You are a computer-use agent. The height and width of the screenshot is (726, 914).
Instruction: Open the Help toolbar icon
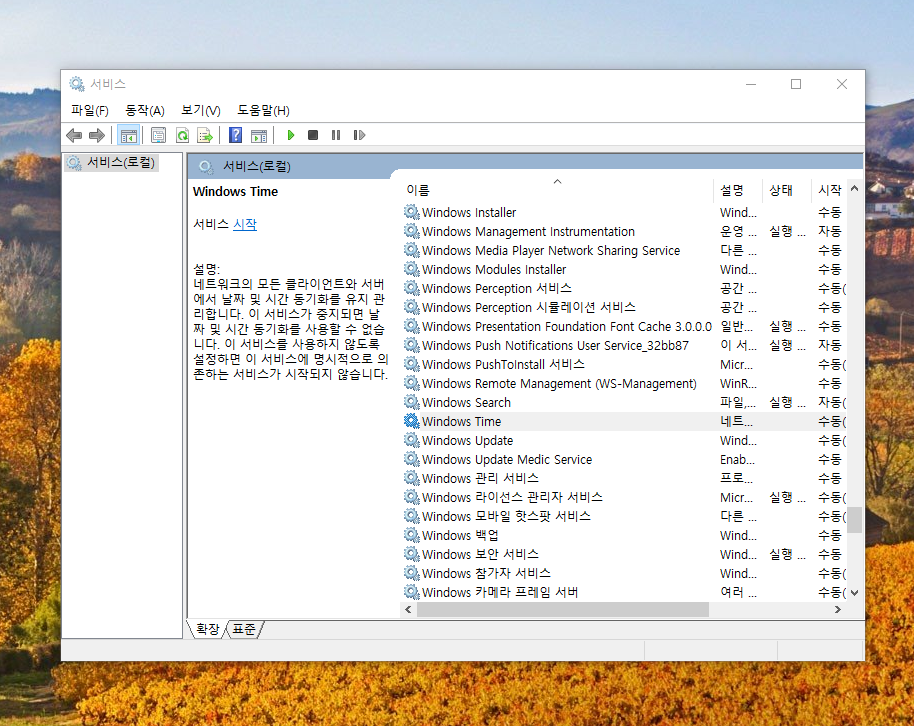point(235,135)
